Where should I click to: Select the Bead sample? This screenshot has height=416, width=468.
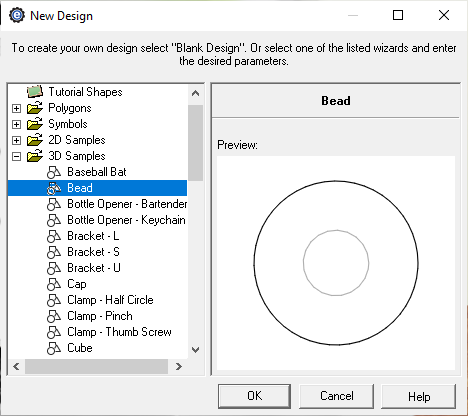click(x=80, y=188)
